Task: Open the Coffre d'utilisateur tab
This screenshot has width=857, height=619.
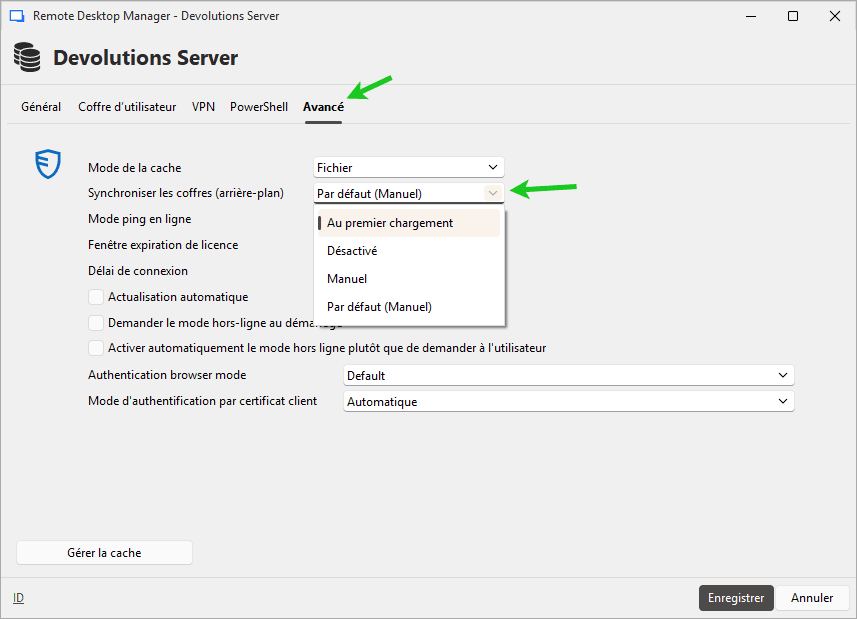Action: pyautogui.click(x=127, y=107)
